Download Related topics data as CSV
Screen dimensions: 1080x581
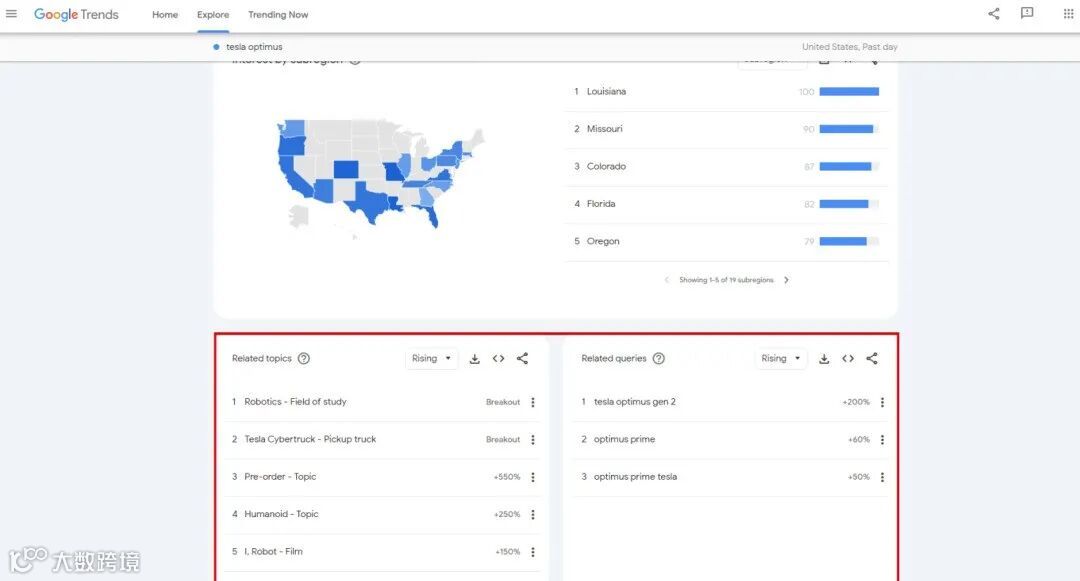coord(475,359)
